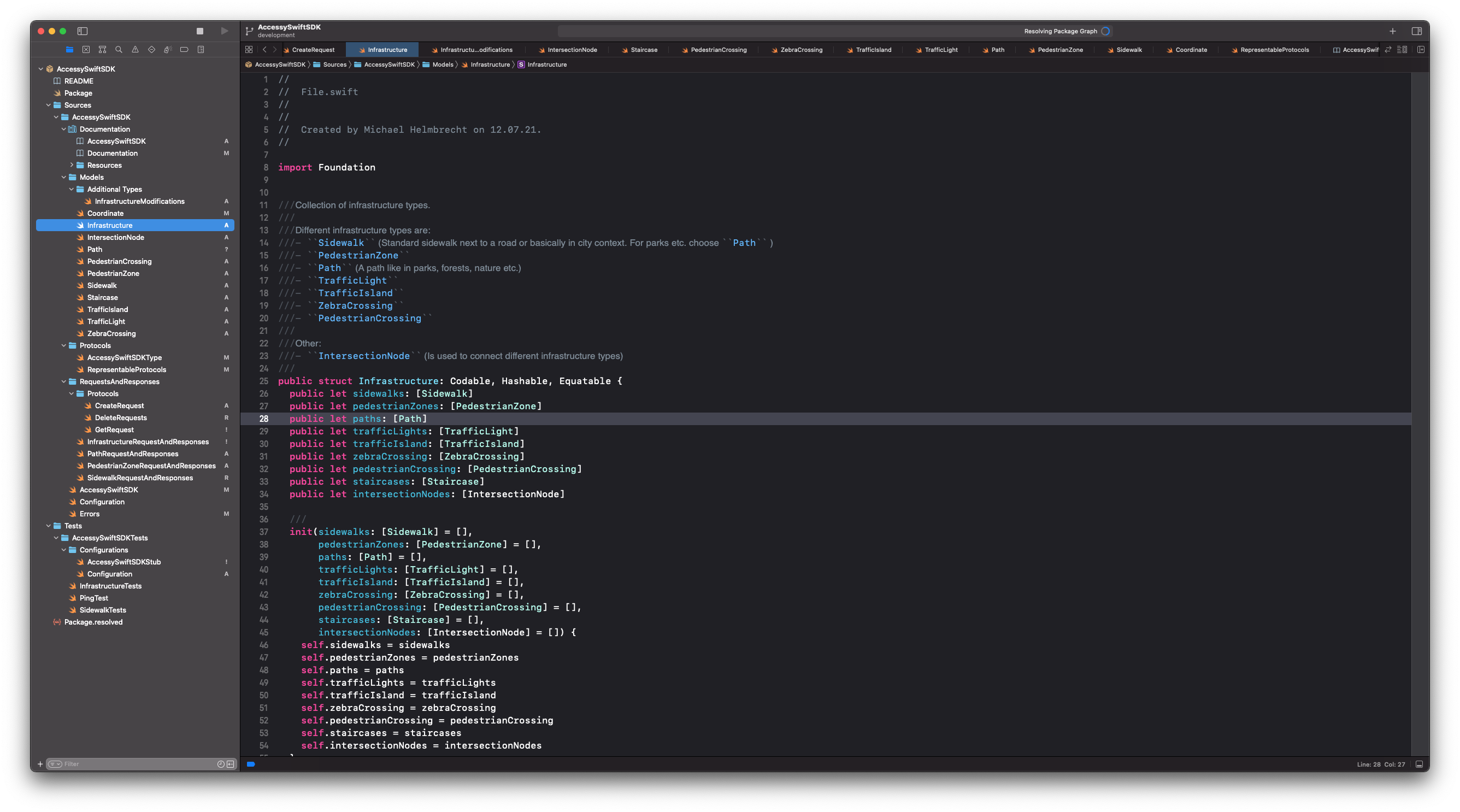Click the Library plus button
1460x812 pixels.
tap(1392, 31)
